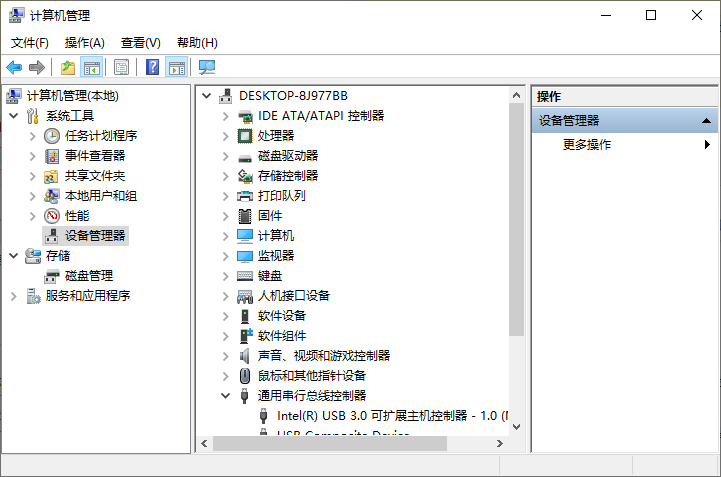Click the scroll up arrow of device list
This screenshot has height=477, width=721.
tap(516, 95)
